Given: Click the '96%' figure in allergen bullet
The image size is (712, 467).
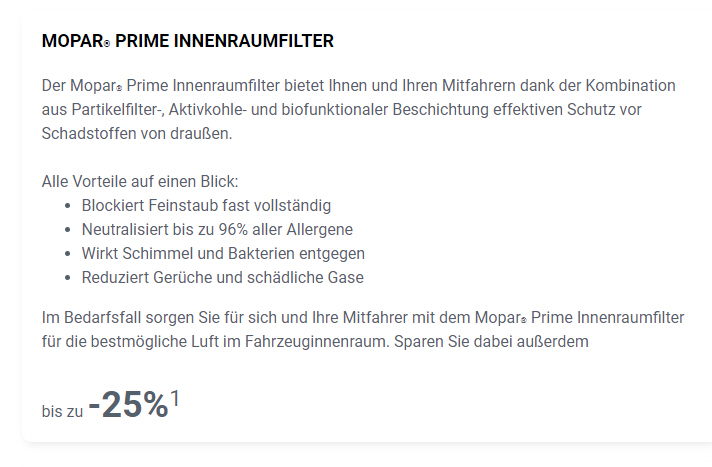Looking at the screenshot, I should point(233,229).
